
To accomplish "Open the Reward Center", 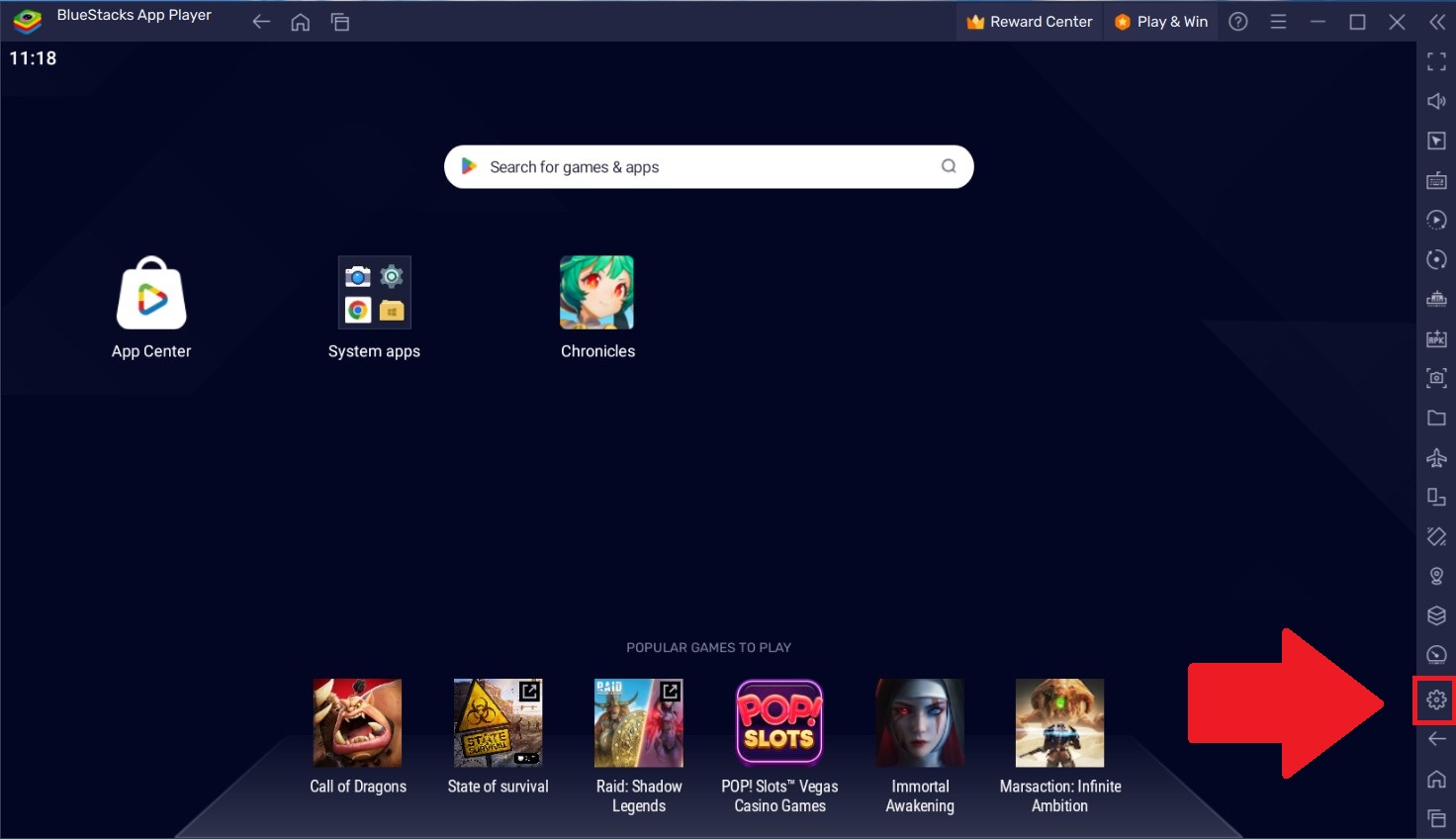I will tap(1030, 22).
